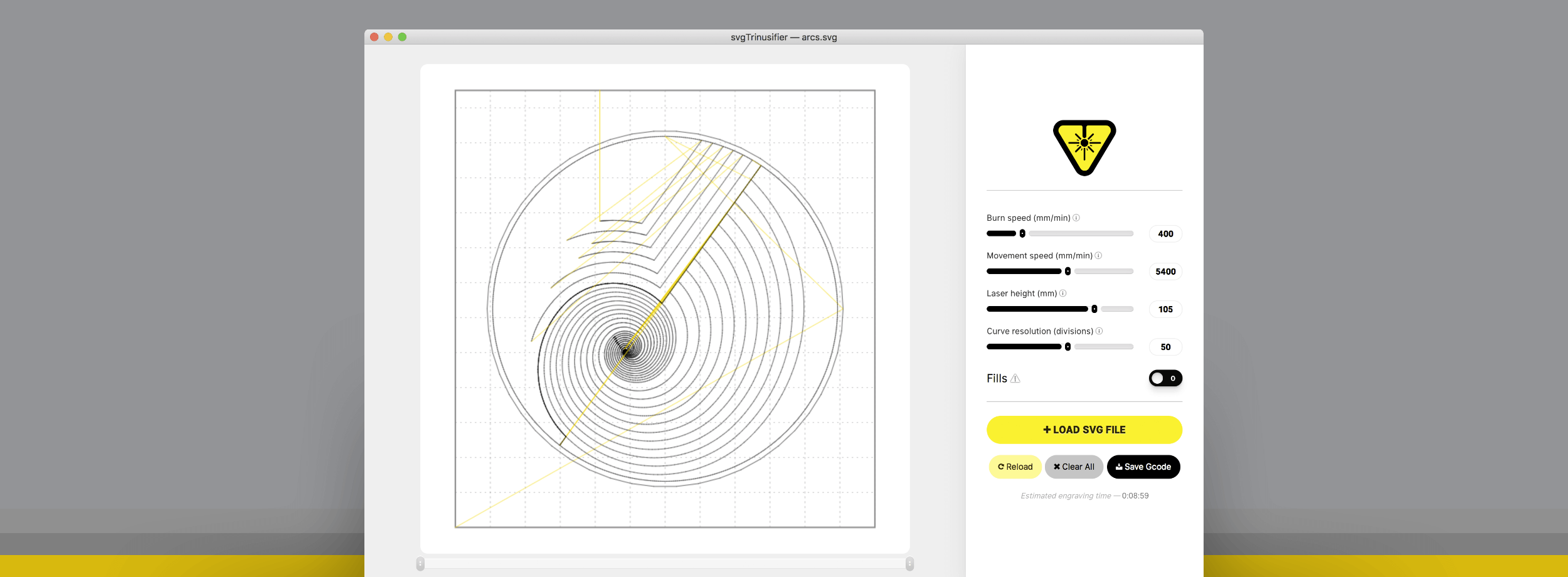Click the Movement speed slider handle
The width and height of the screenshot is (1568, 577).
[x=1067, y=272]
